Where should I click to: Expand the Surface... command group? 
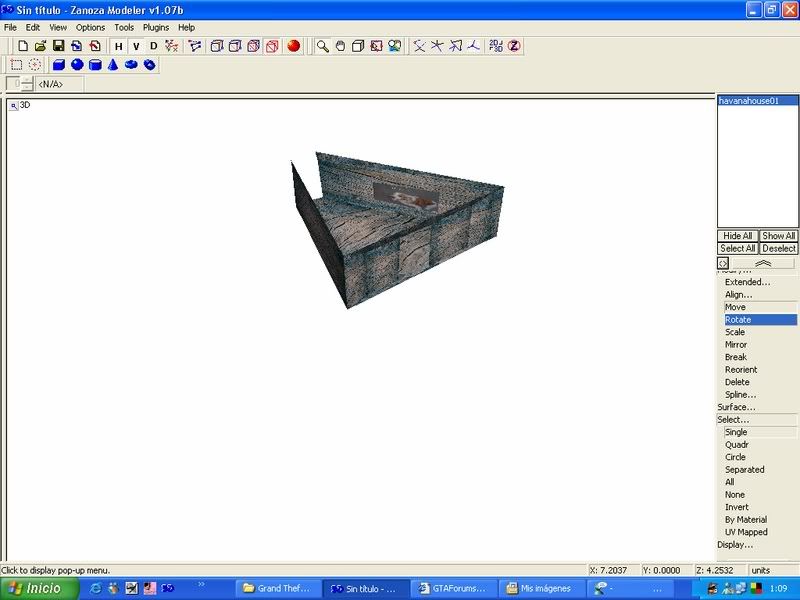point(736,407)
